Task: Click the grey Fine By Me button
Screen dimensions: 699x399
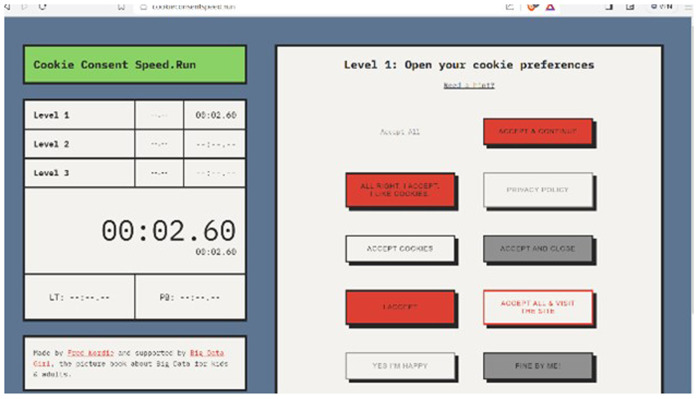Action: click(538, 366)
